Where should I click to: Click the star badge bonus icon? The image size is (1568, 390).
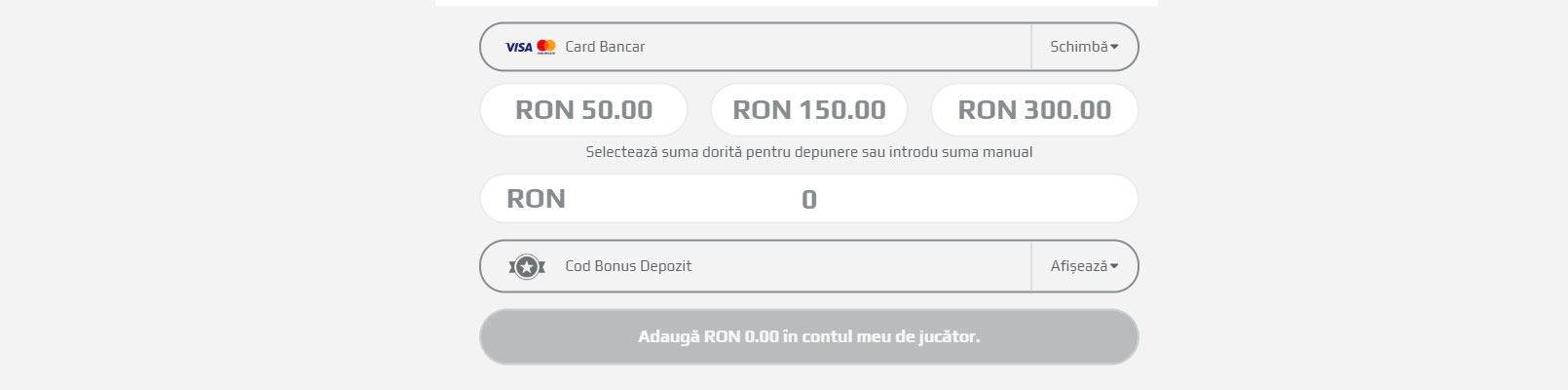pos(527,266)
